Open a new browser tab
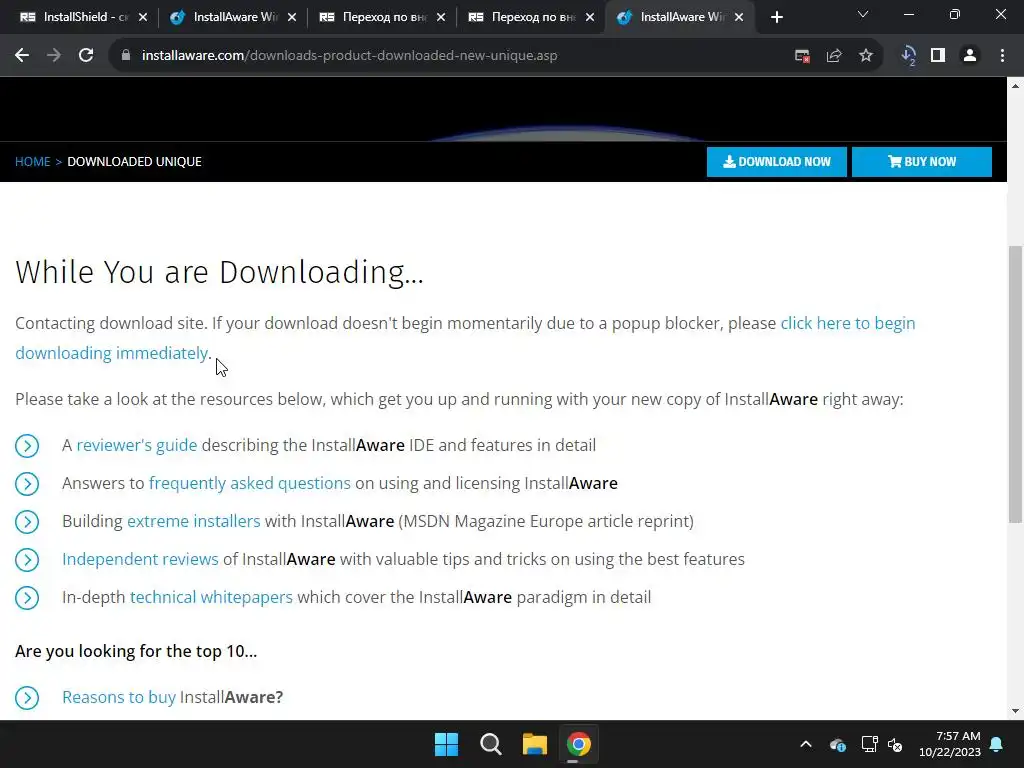Viewport: 1024px width, 768px height. [776, 18]
